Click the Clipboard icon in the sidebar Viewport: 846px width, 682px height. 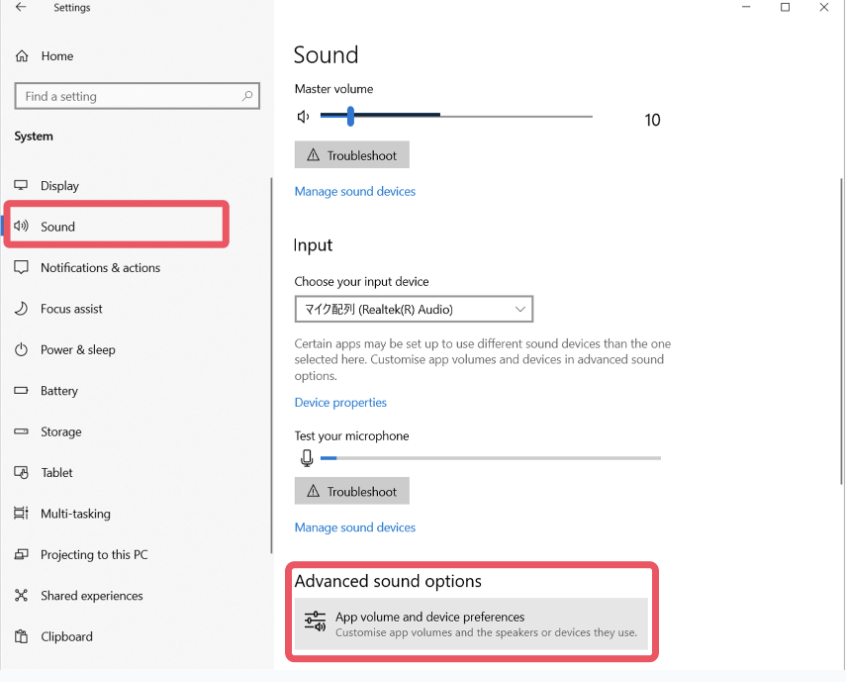pos(21,637)
